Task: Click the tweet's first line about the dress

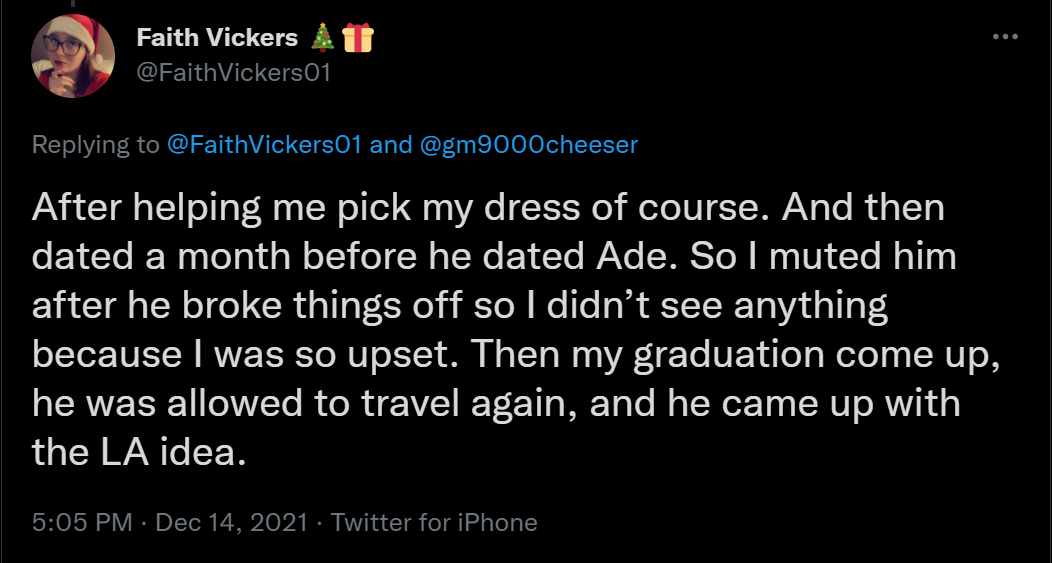Action: point(488,208)
